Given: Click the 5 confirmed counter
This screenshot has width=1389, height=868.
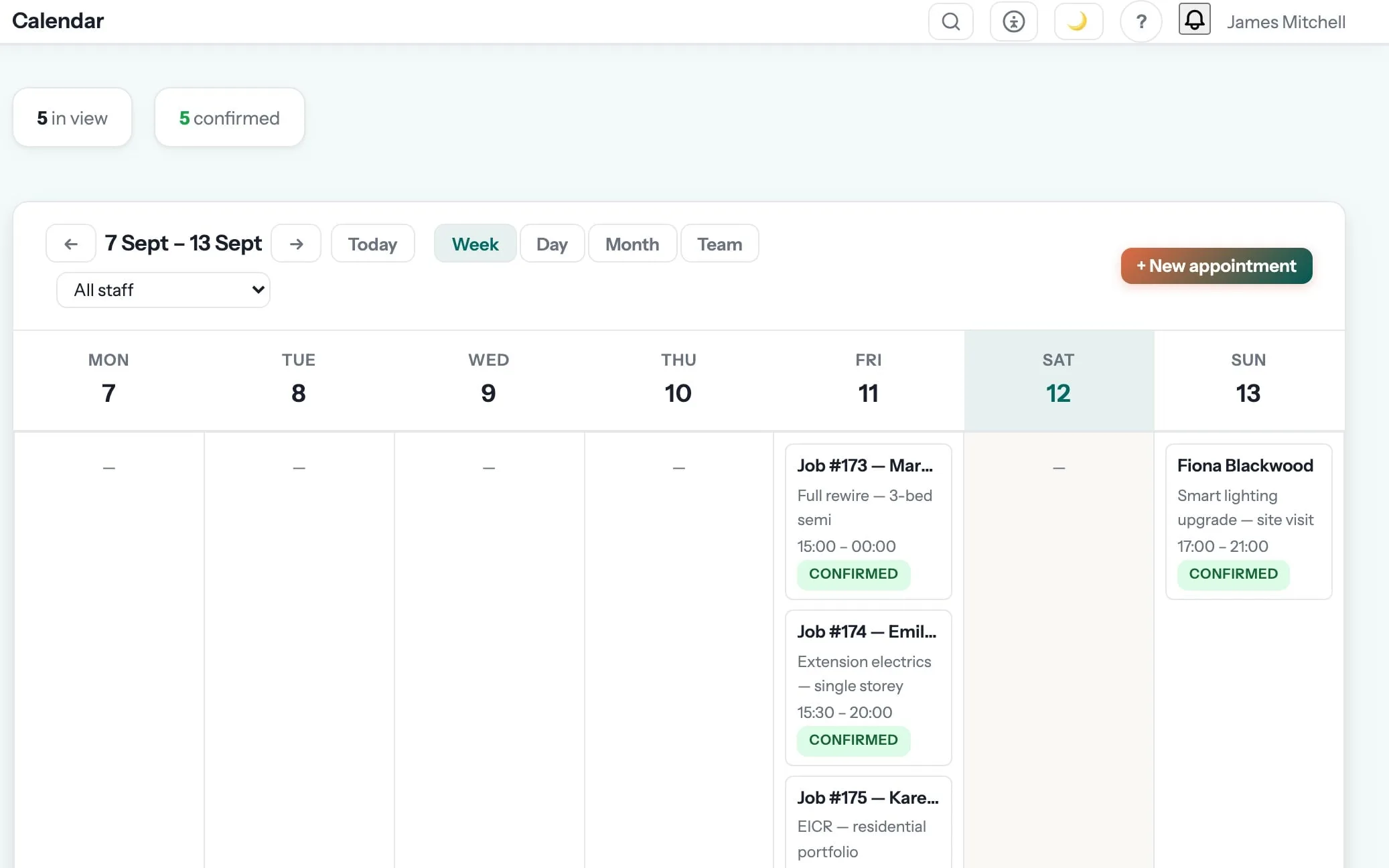Looking at the screenshot, I should click(x=230, y=118).
